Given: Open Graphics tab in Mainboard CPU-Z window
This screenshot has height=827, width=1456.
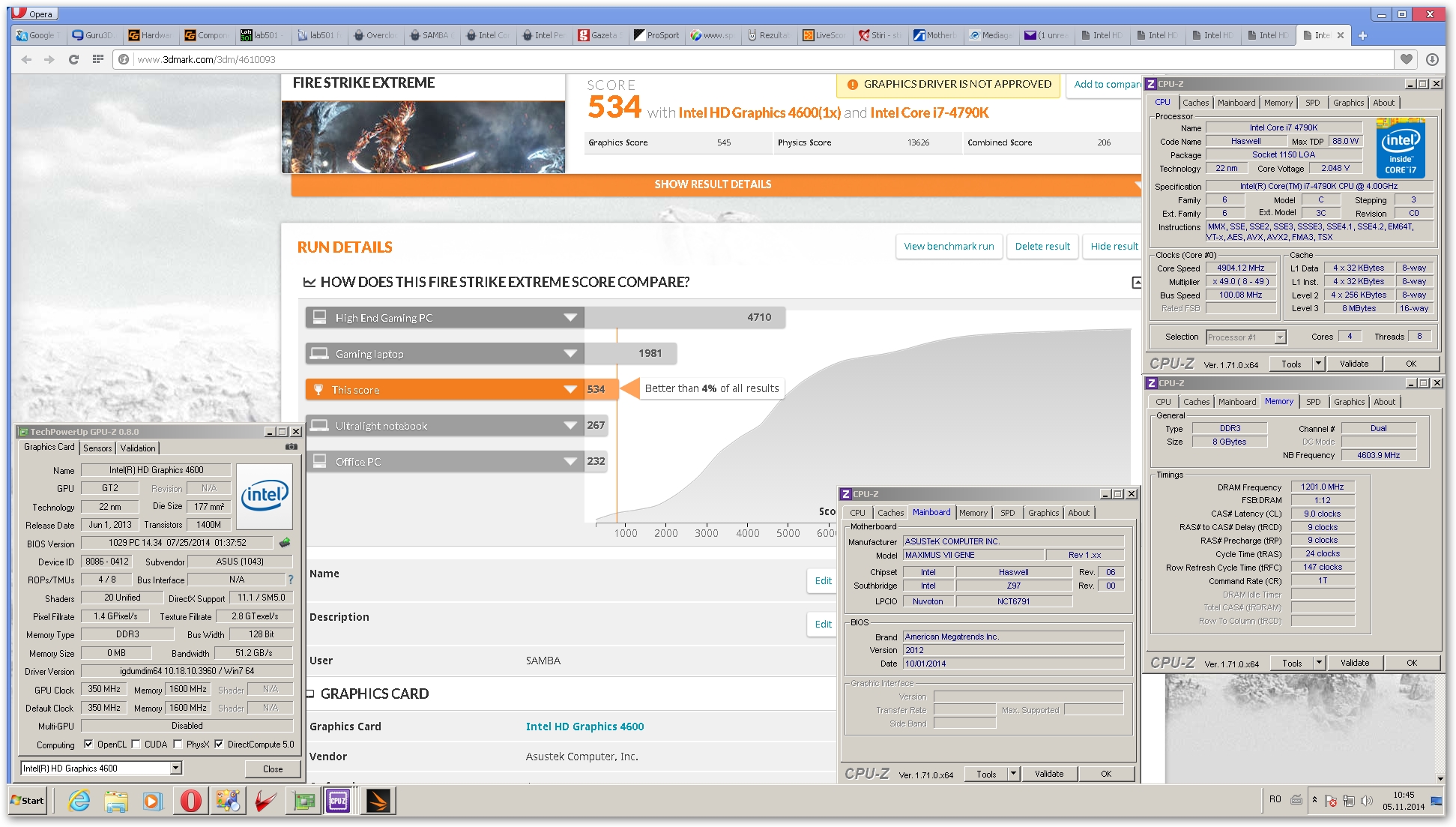Looking at the screenshot, I should [x=1043, y=513].
